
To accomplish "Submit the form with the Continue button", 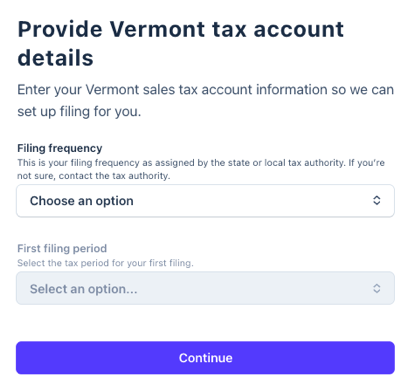I will point(205,358).
